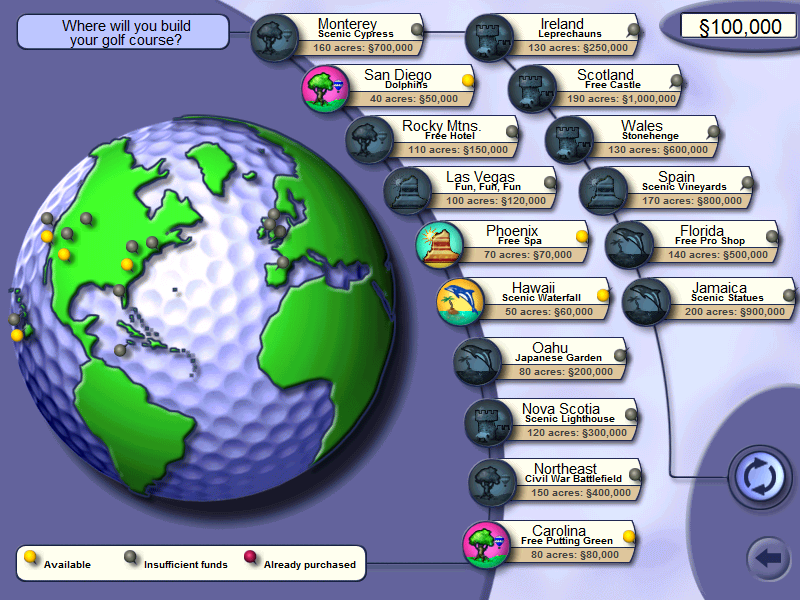Click the yellow pin next to Phoenix

[x=582, y=236]
